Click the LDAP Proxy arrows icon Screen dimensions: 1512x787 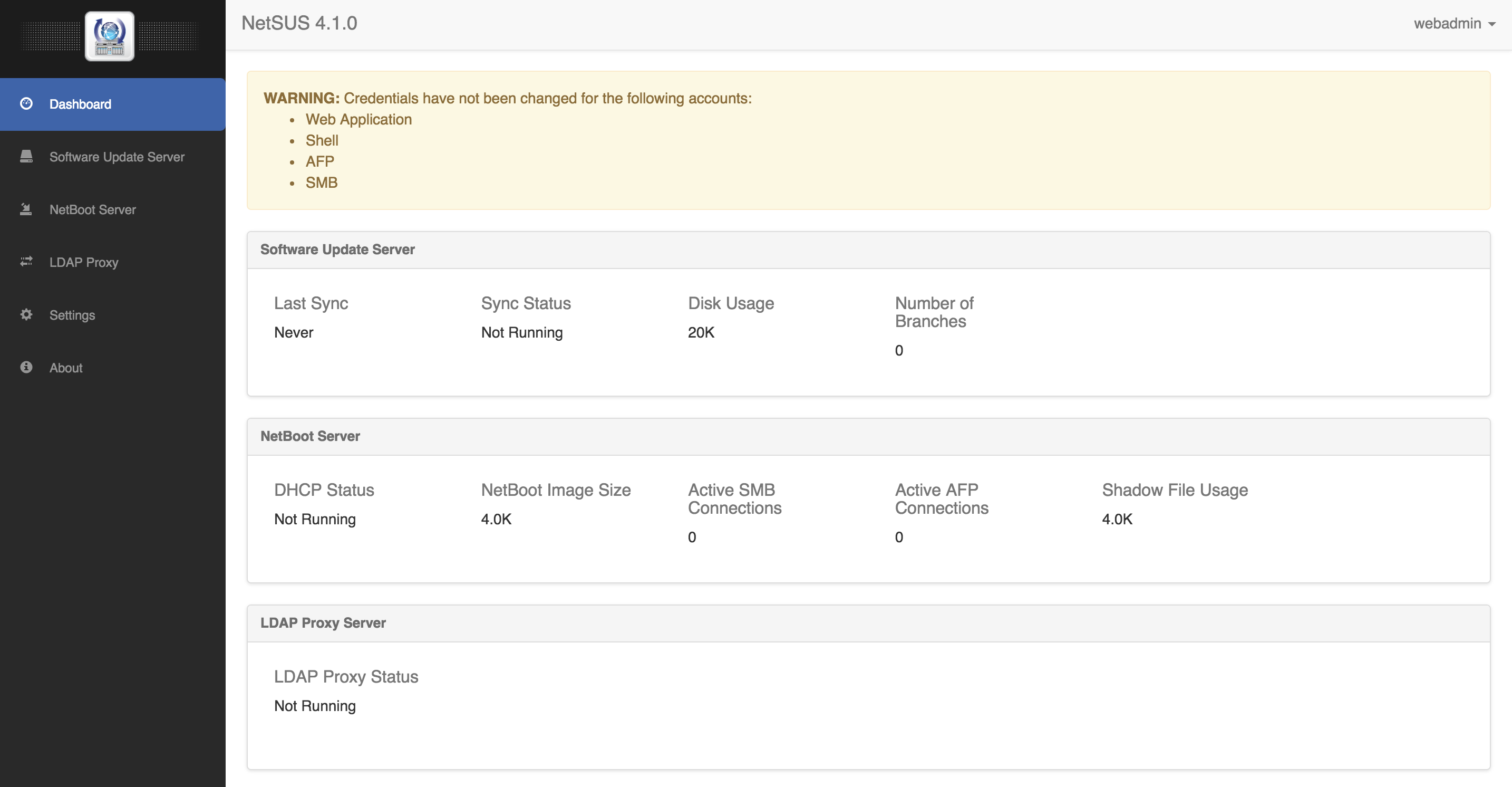click(26, 261)
